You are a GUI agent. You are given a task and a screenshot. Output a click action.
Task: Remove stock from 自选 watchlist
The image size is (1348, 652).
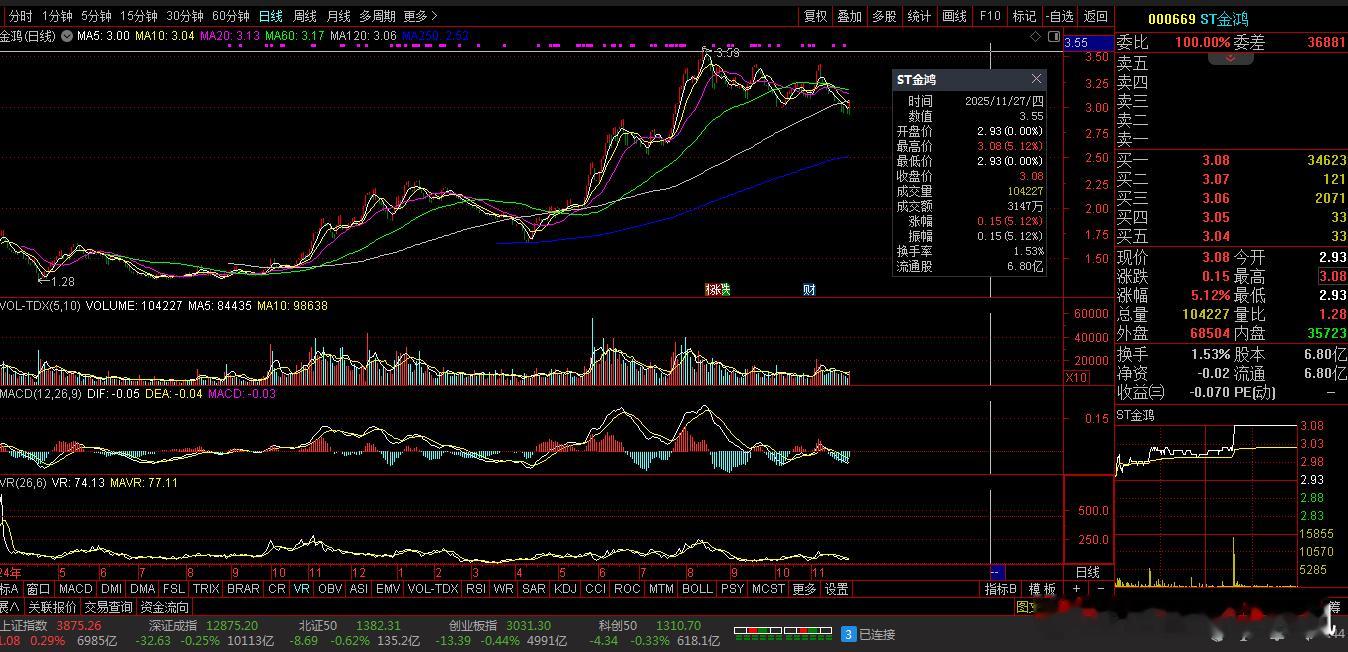tap(1059, 16)
